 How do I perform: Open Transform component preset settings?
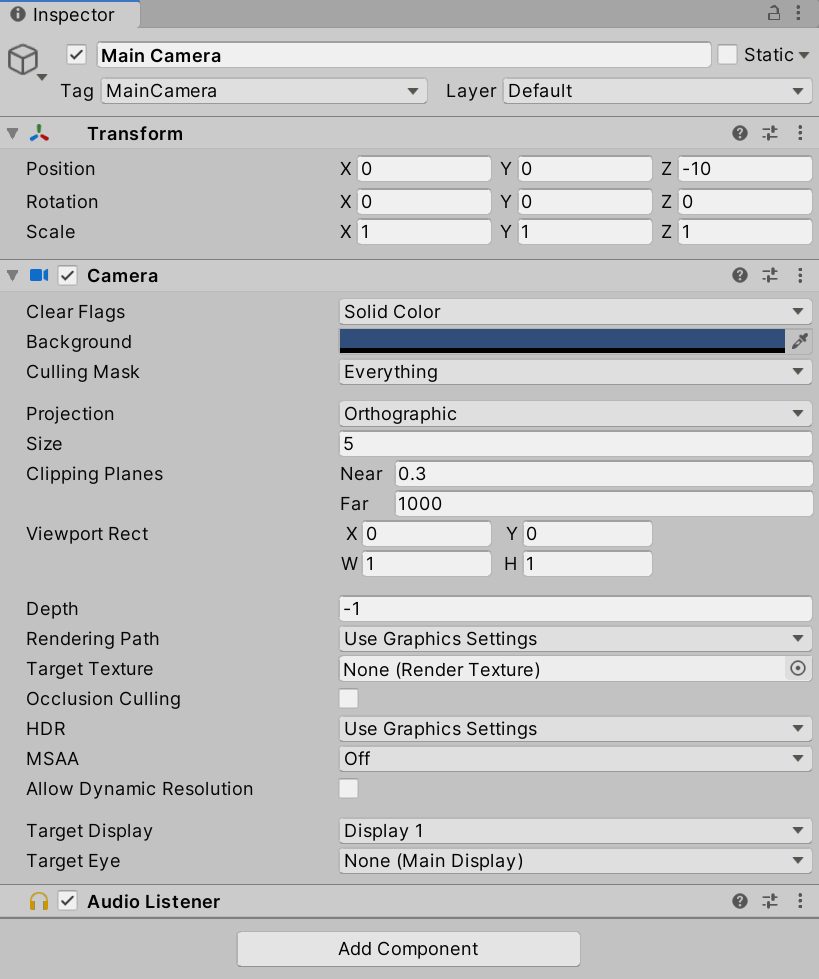tap(770, 133)
